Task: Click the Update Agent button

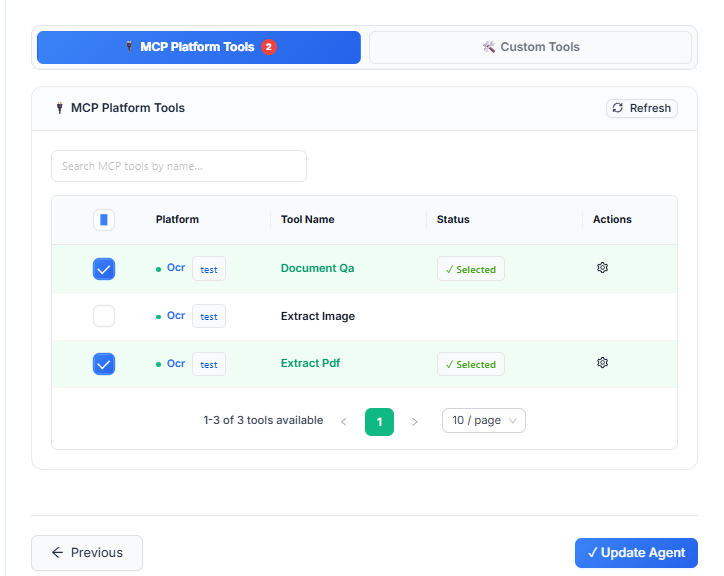Action: click(x=636, y=552)
